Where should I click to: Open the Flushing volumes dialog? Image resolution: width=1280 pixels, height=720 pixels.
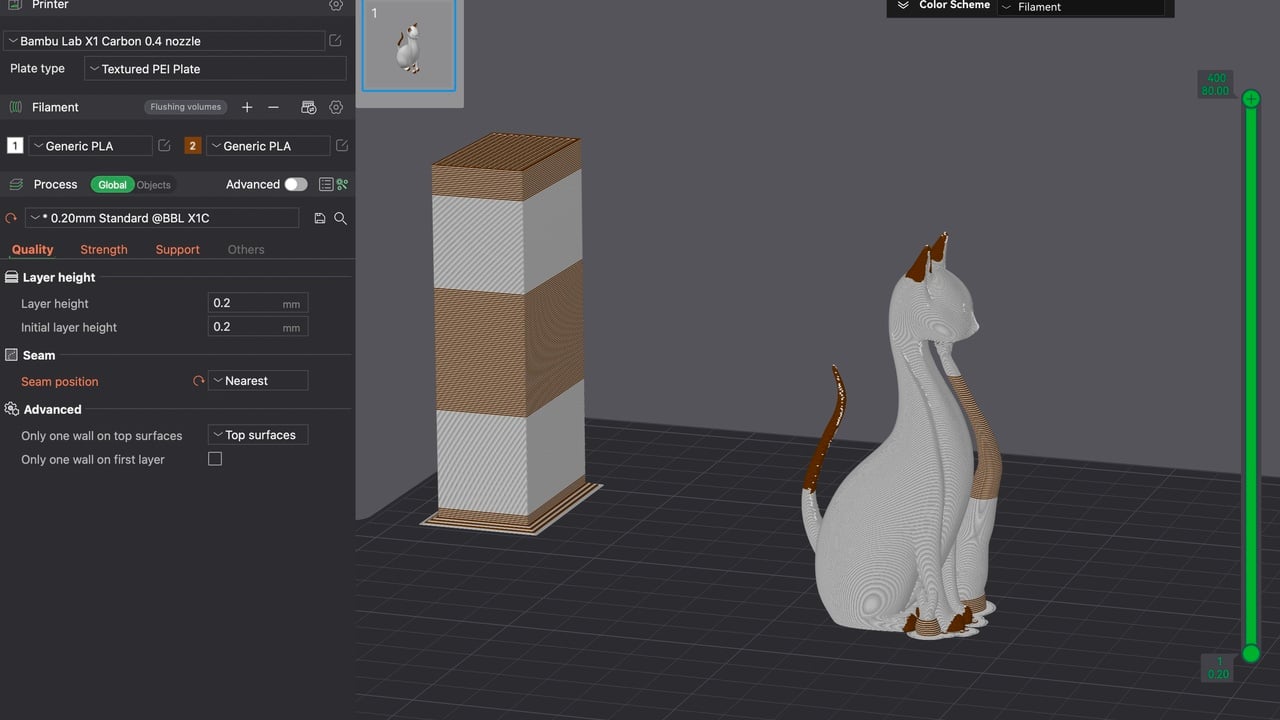click(x=185, y=106)
